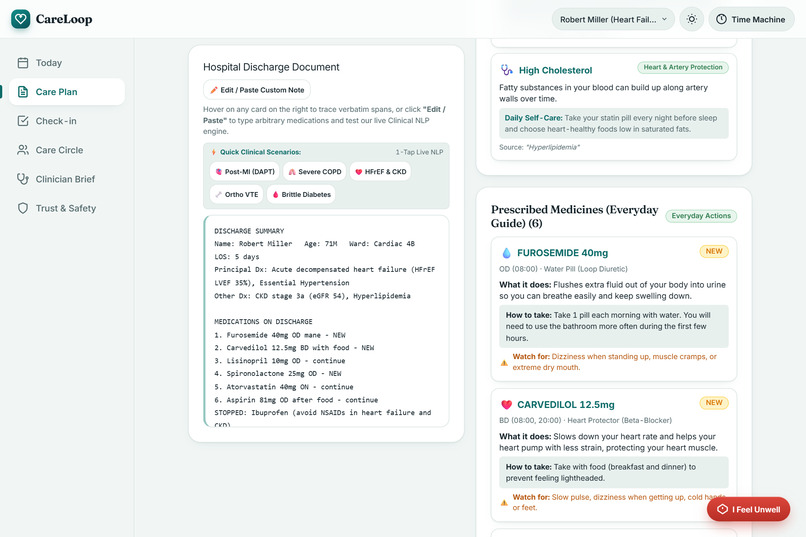
Task: Click the warning icon in Furosemide Watch for
Action: 504,363
